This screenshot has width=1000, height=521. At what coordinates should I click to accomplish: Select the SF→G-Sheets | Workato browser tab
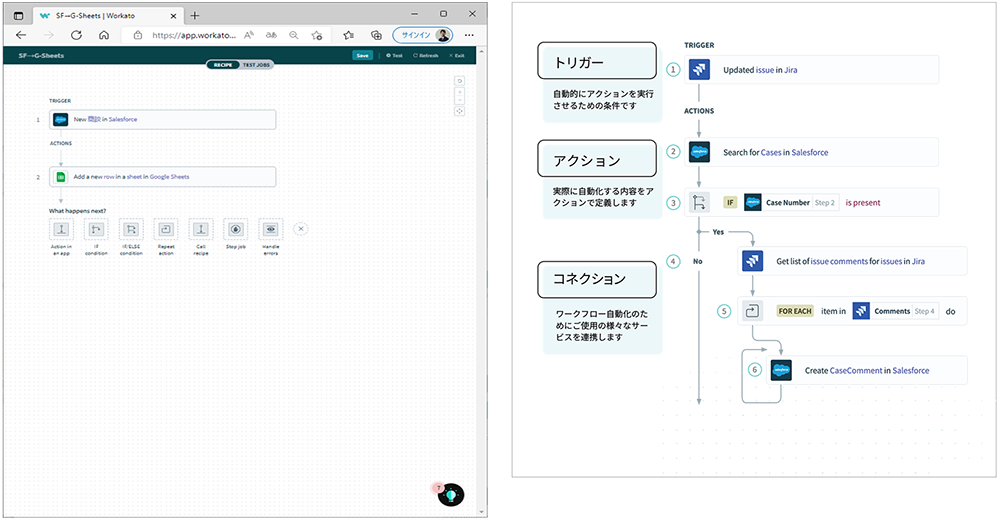[107, 15]
